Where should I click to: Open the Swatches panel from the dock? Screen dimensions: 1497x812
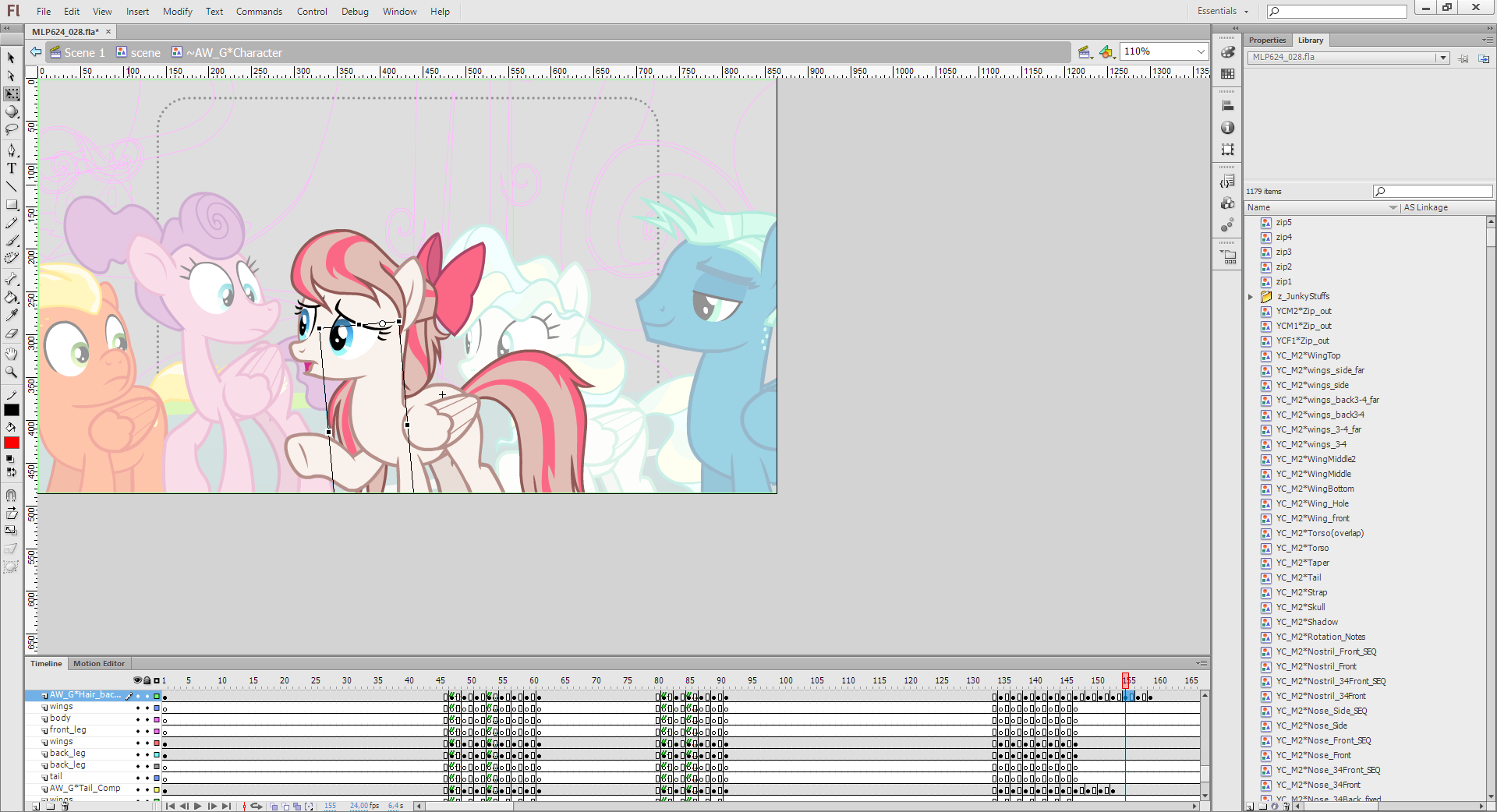[x=1228, y=74]
